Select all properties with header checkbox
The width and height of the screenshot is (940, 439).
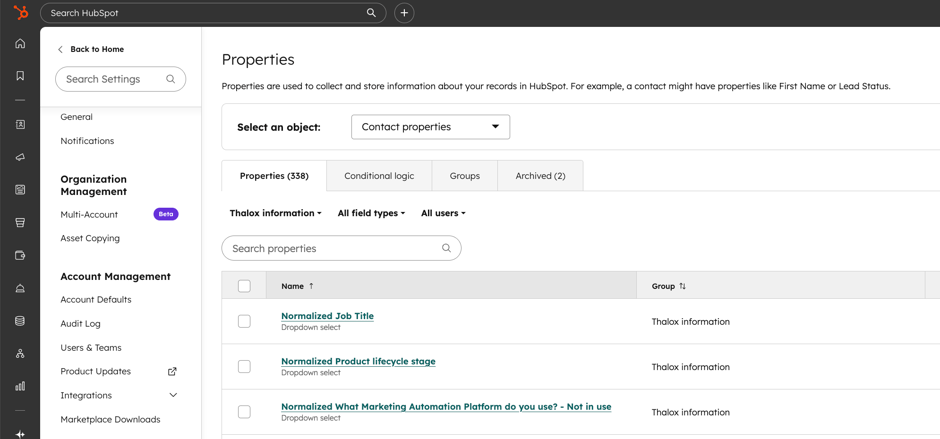244,286
